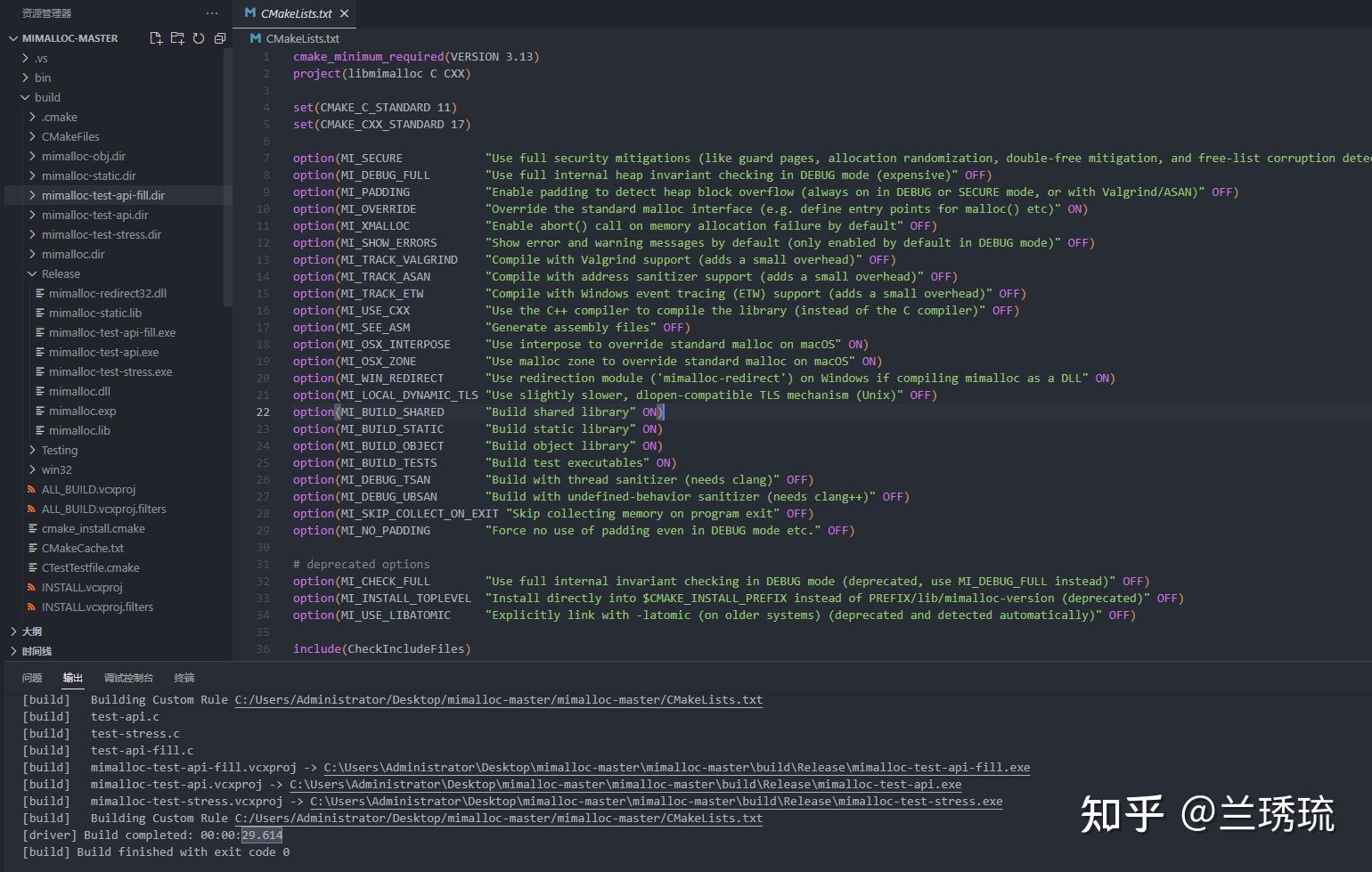Image resolution: width=1372 pixels, height=872 pixels.
Task: Open the explorer more actions ellipsis
Action: pos(211,13)
